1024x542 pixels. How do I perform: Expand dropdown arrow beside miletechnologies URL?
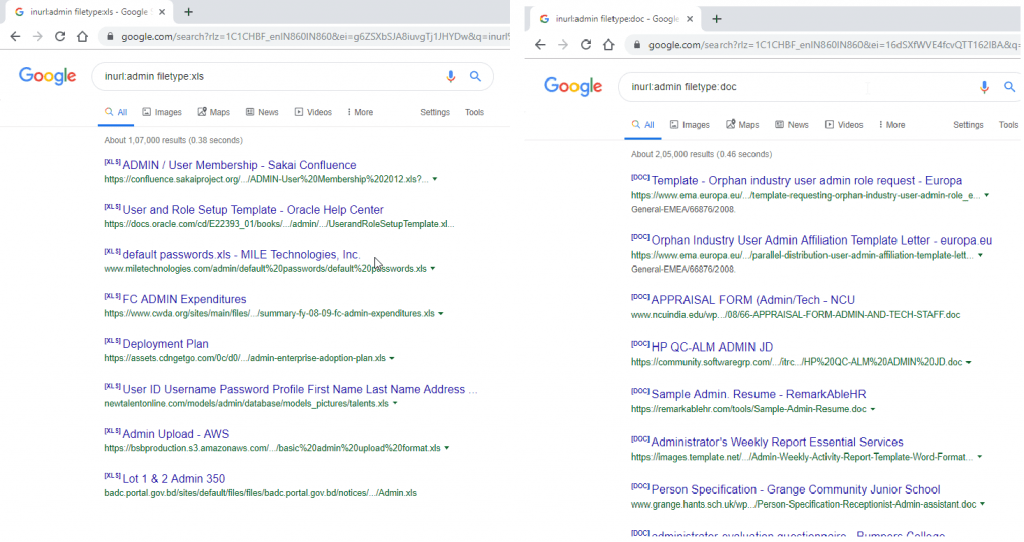[x=432, y=268]
